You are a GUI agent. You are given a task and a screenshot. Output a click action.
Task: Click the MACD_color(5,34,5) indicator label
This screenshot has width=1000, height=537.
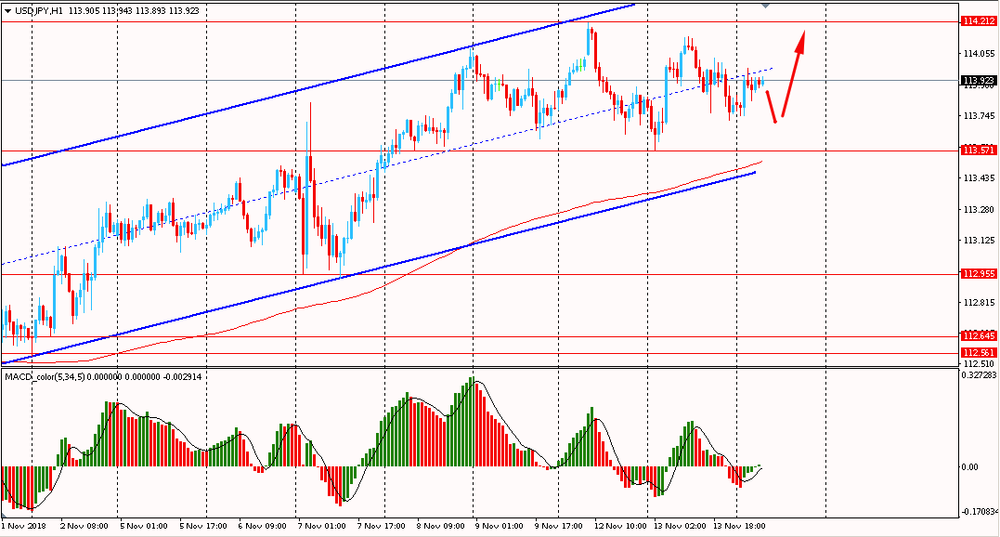[x=44, y=377]
